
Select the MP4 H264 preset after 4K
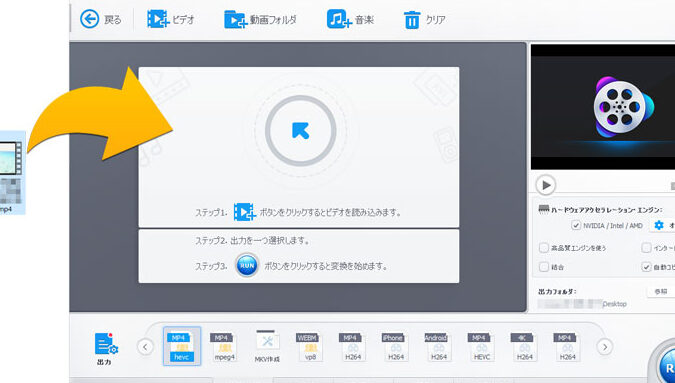[567, 346]
